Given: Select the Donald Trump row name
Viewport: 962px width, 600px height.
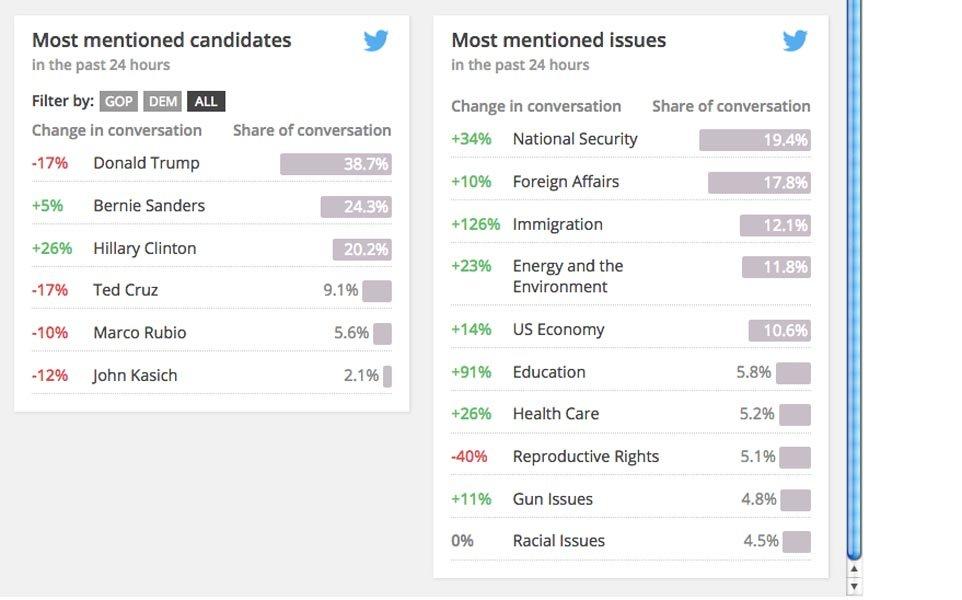Looking at the screenshot, I should click(146, 163).
